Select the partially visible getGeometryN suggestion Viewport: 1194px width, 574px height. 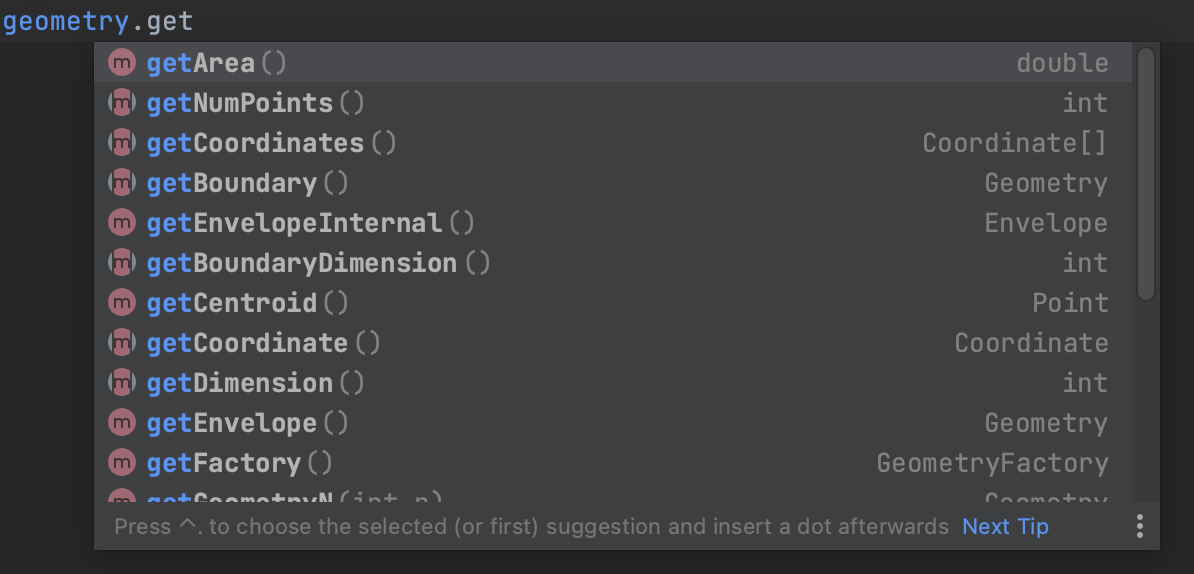612,495
